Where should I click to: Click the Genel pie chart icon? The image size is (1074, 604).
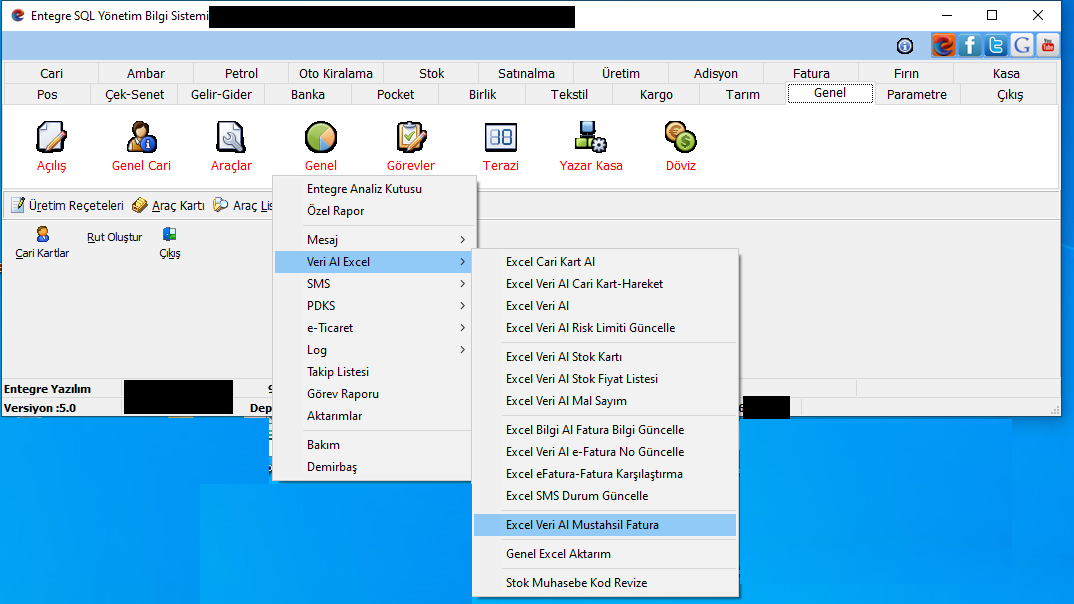[x=321, y=138]
